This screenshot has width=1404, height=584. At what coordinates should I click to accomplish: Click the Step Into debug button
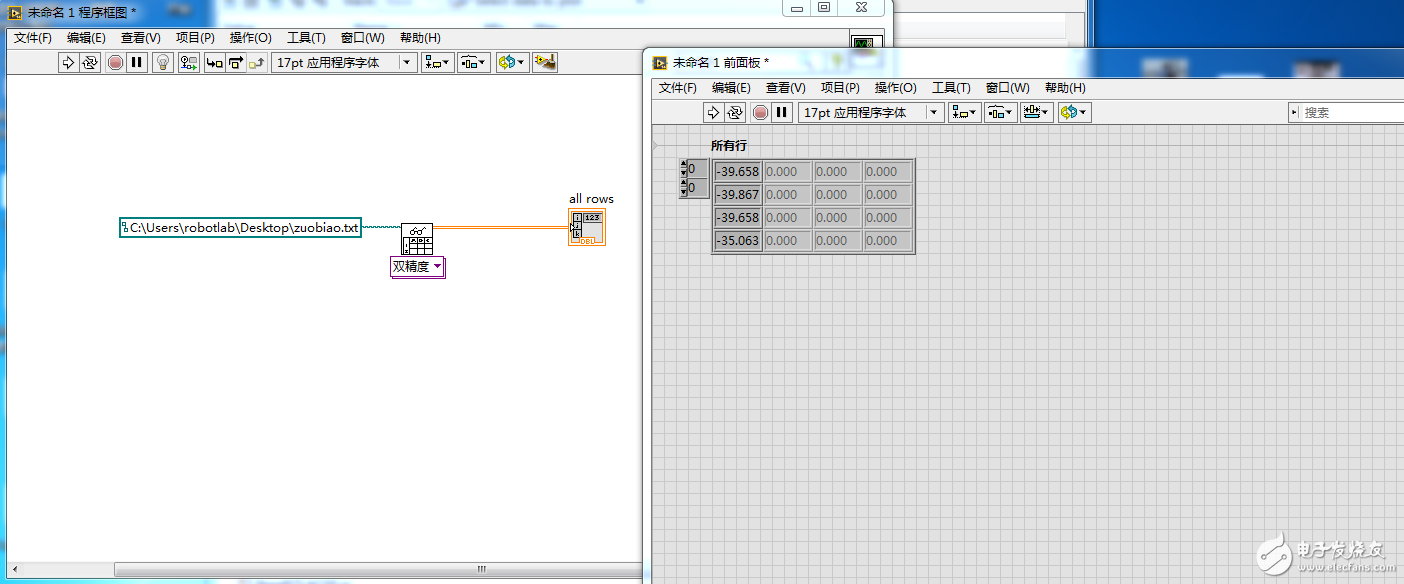pyautogui.click(x=214, y=62)
